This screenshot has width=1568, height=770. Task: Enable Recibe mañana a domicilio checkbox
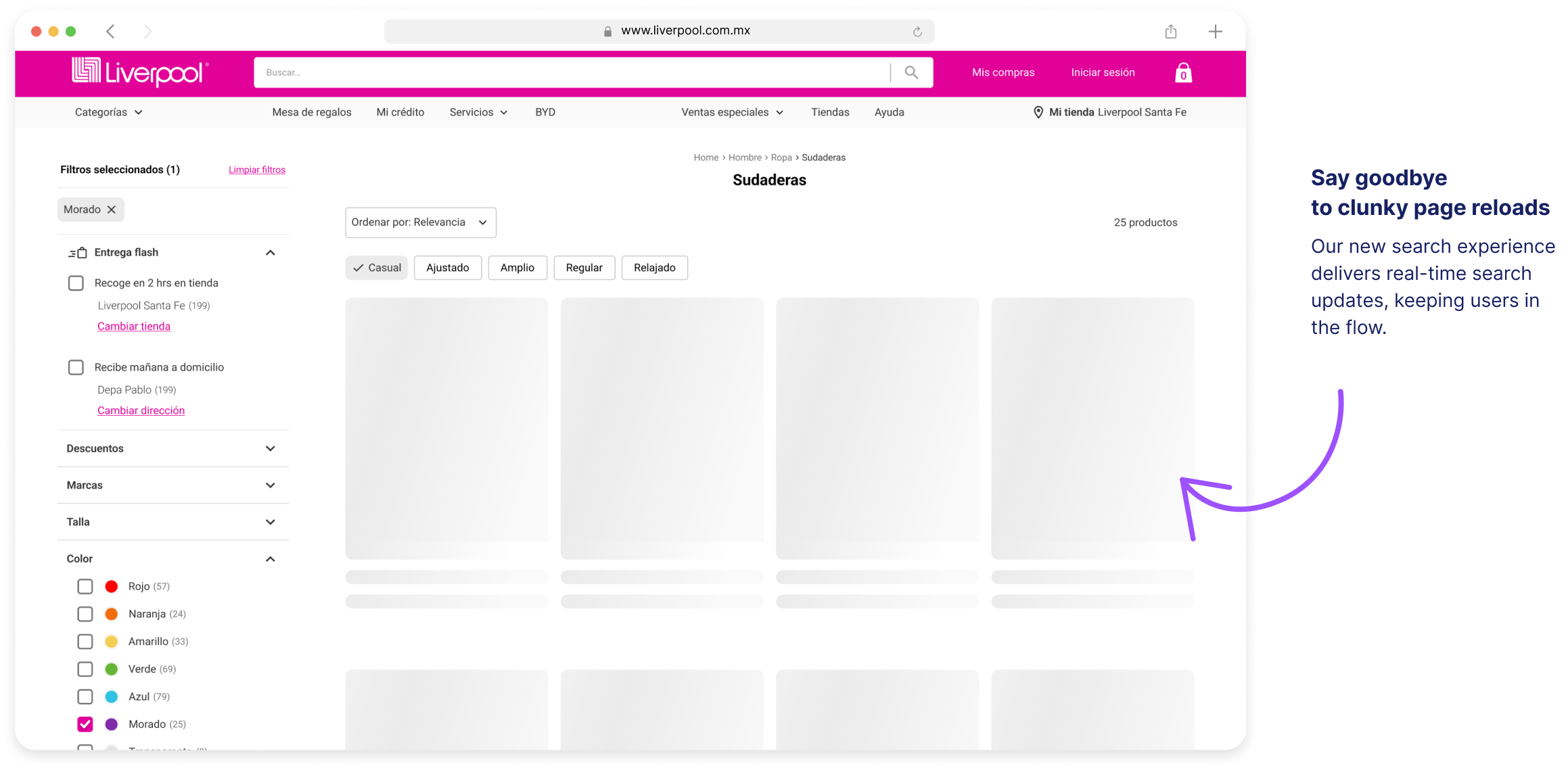[76, 367]
